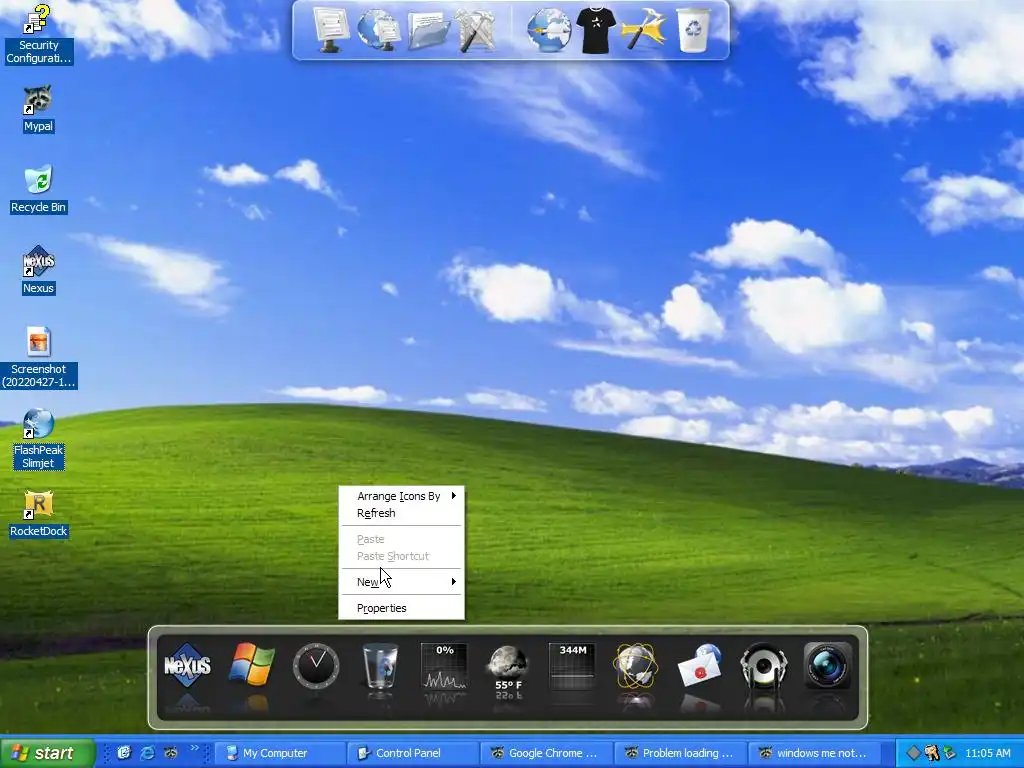Open the speaker headphones icon in Nexus dock

[x=763, y=666]
